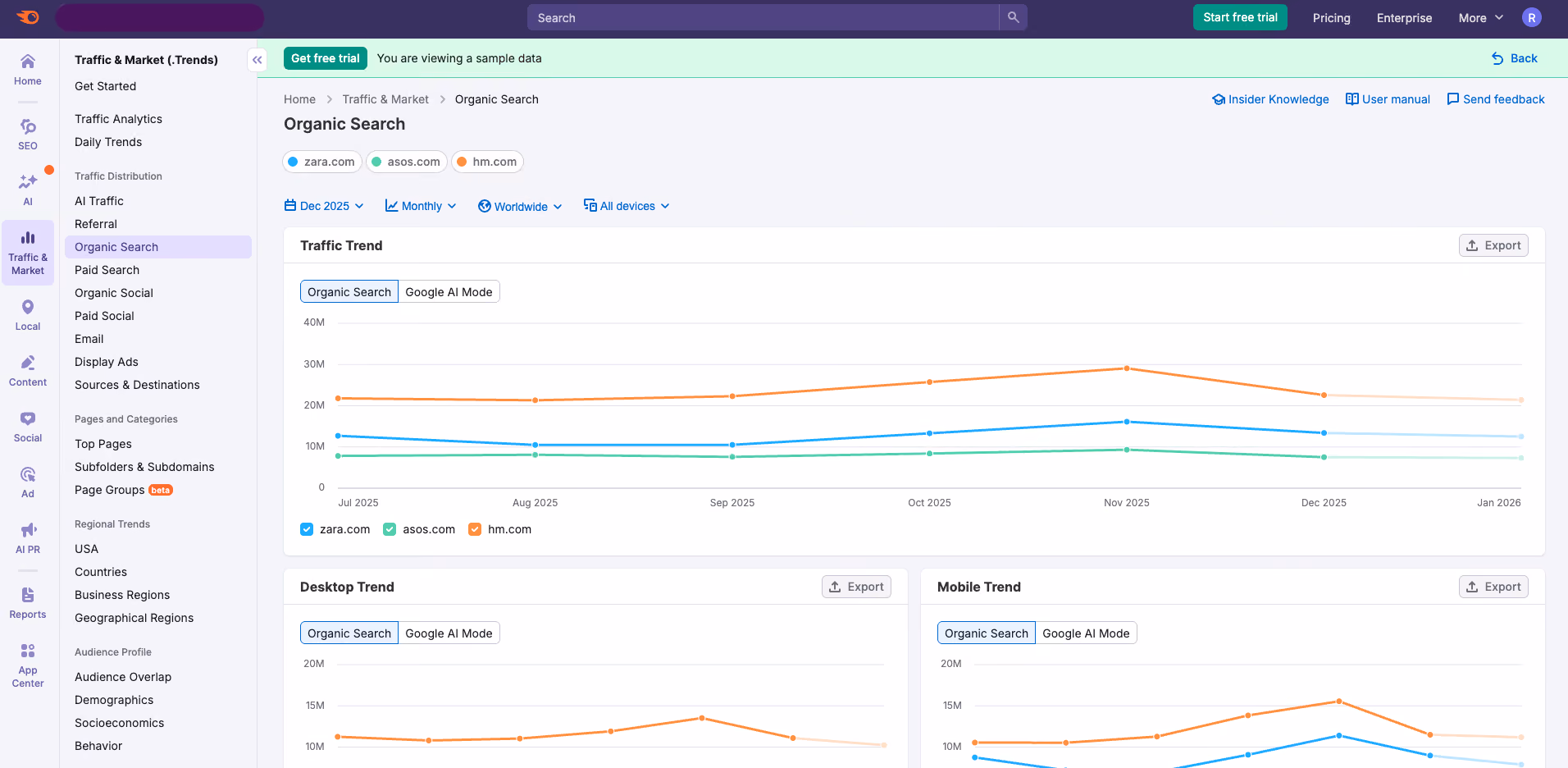Click the Get free trial button
The width and height of the screenshot is (1568, 768).
326,58
